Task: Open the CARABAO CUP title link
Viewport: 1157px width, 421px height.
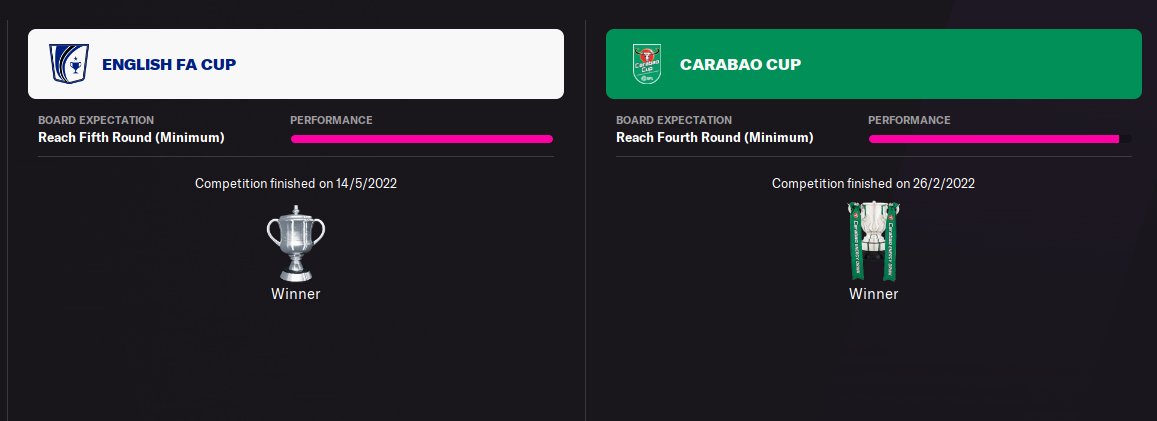Action: tap(740, 65)
